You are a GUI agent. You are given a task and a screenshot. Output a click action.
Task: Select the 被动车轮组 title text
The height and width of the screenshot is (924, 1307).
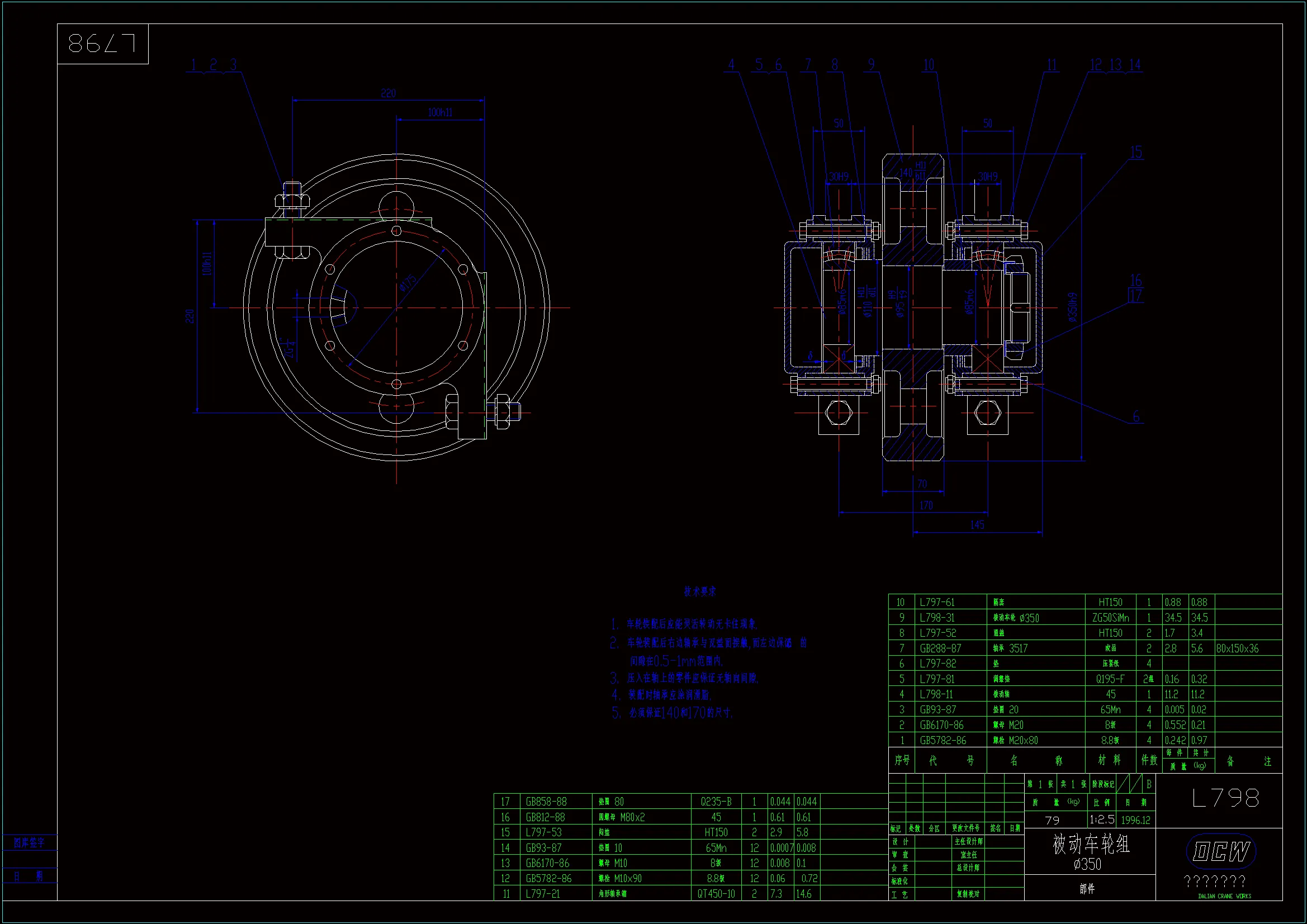[1091, 845]
